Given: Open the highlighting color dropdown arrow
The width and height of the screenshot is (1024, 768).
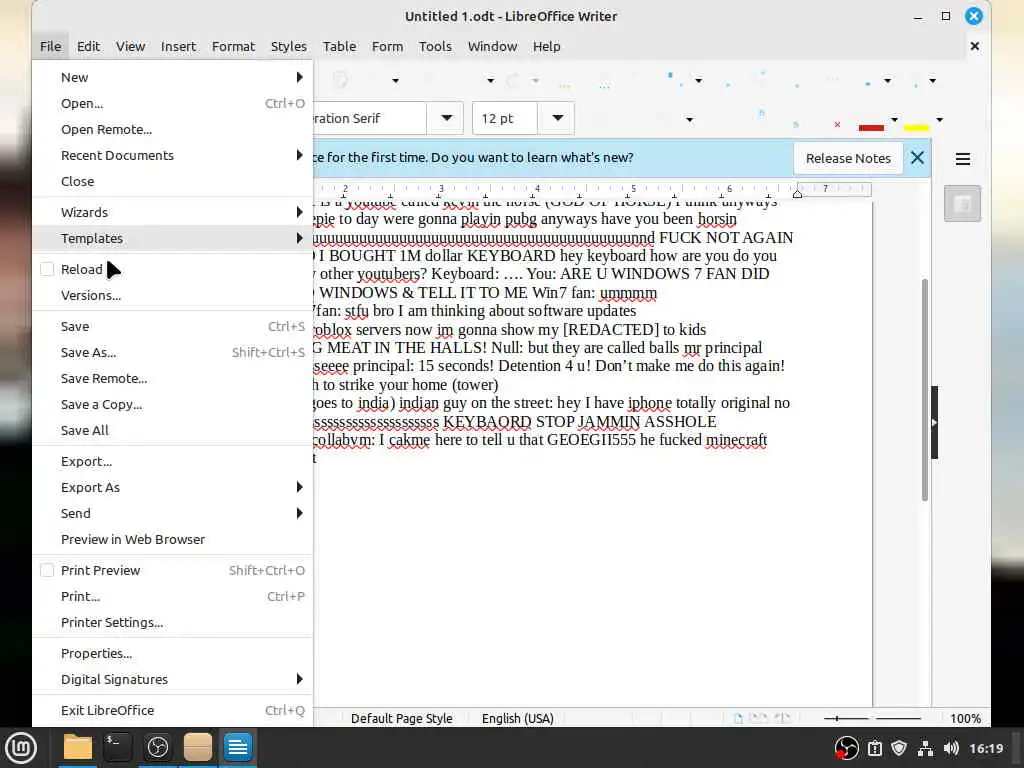Looking at the screenshot, I should (x=939, y=120).
